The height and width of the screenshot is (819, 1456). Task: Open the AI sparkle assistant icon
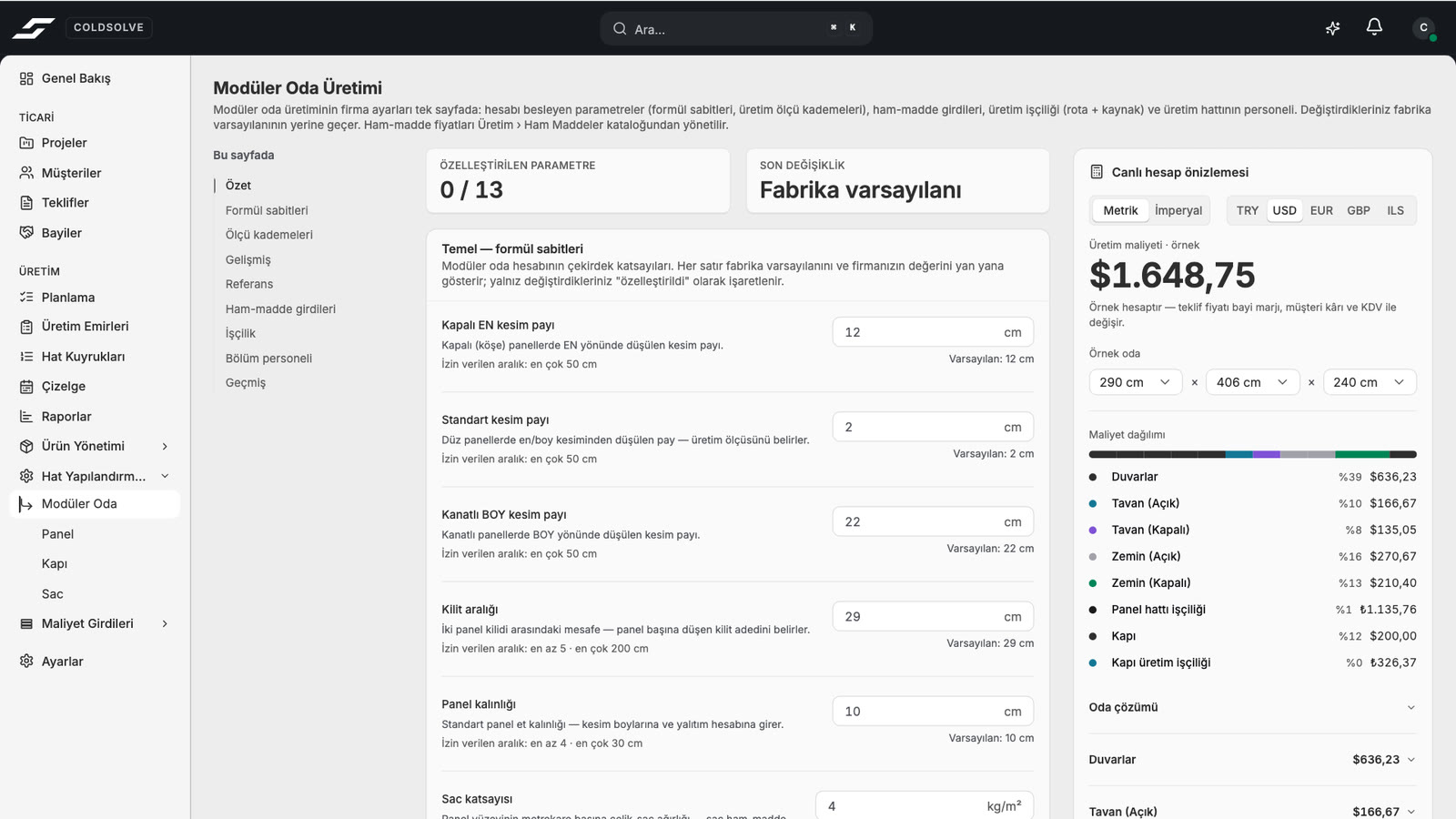pyautogui.click(x=1332, y=28)
